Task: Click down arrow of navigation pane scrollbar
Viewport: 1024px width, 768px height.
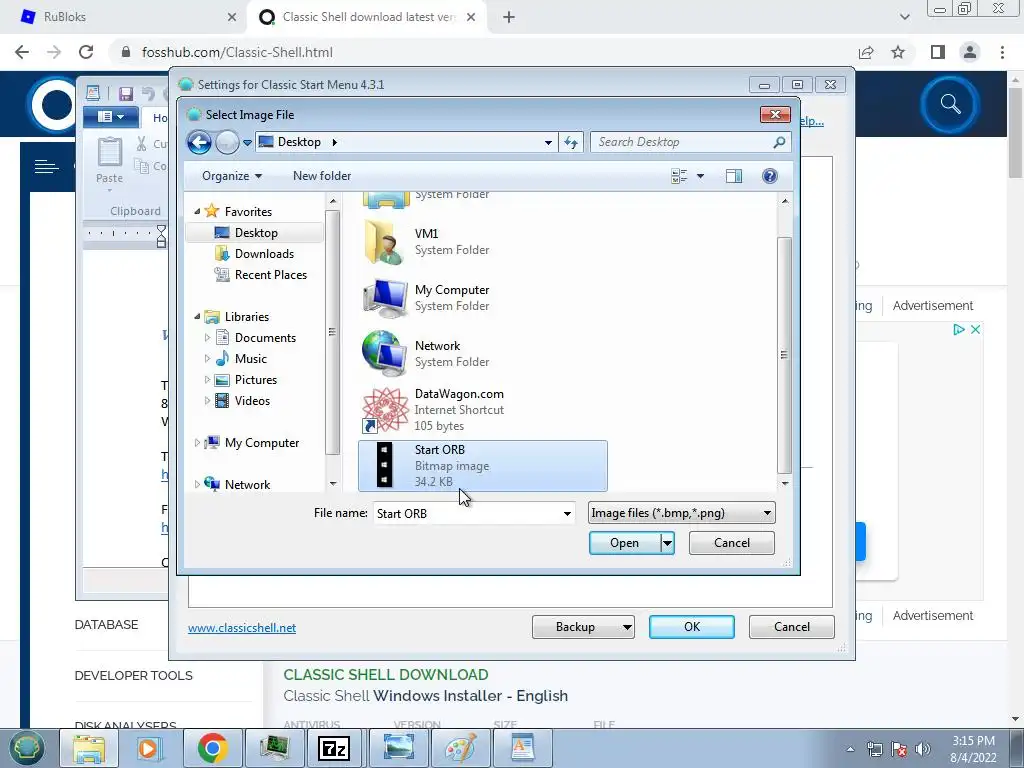Action: click(x=332, y=484)
